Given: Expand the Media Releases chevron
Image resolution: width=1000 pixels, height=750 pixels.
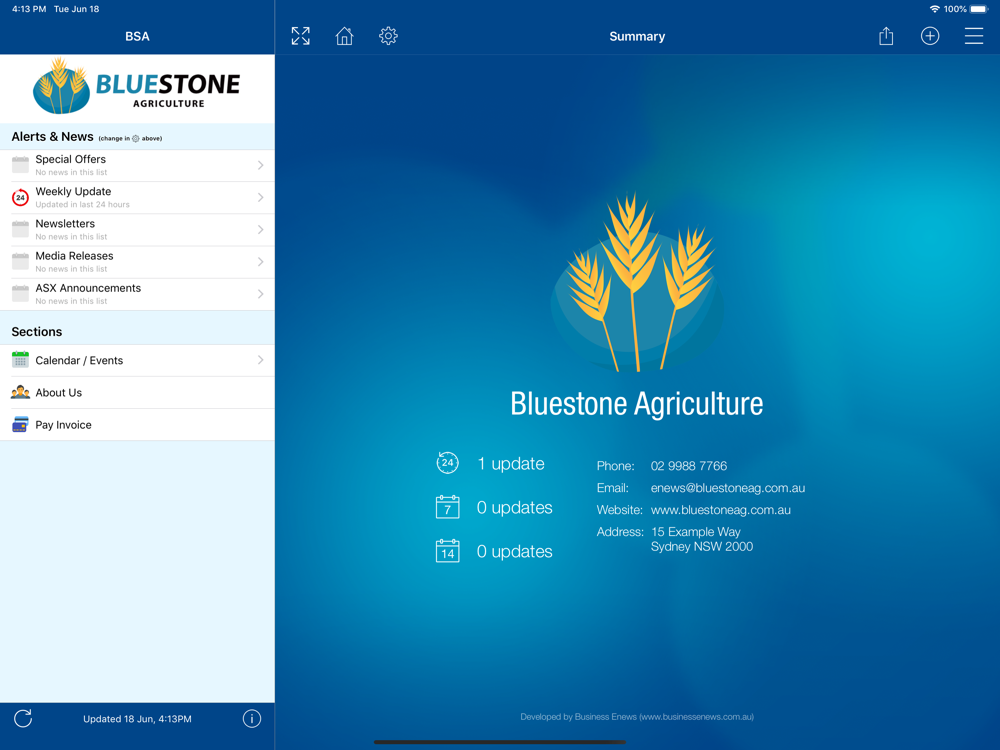Looking at the screenshot, I should click(x=260, y=262).
